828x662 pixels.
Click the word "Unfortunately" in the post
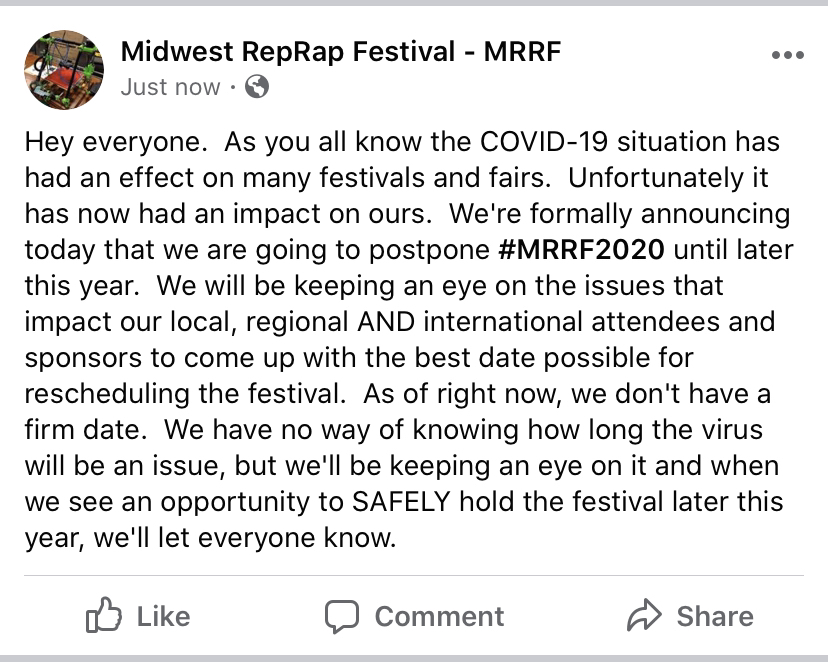click(659, 177)
